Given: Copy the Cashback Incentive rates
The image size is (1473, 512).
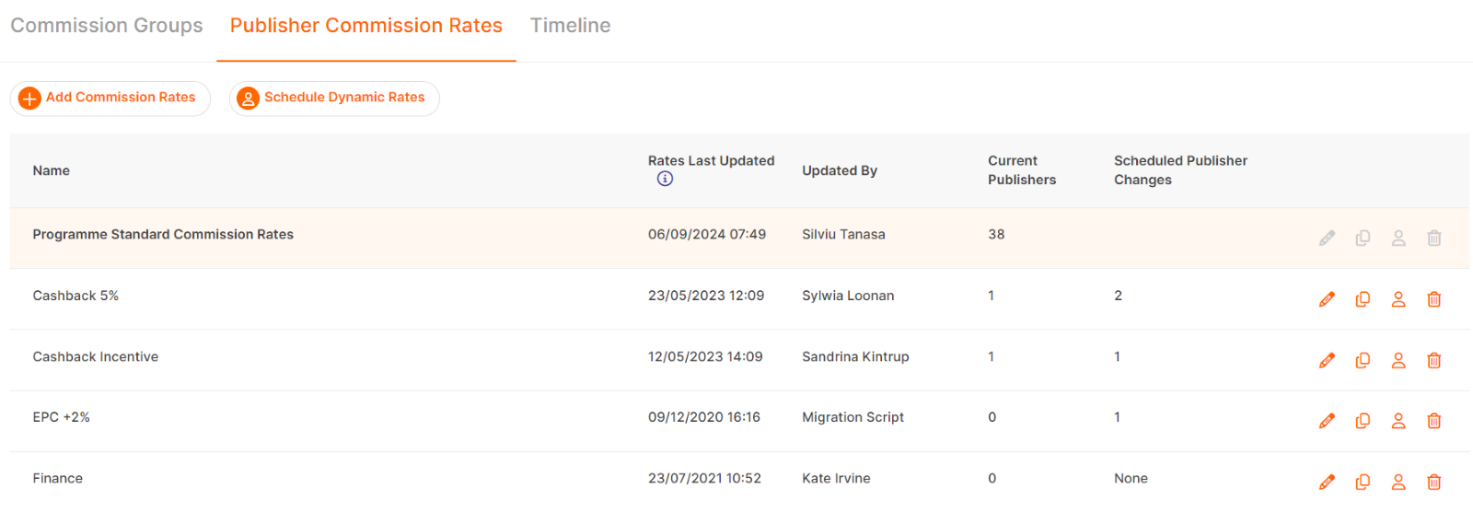Looking at the screenshot, I should pyautogui.click(x=1362, y=360).
